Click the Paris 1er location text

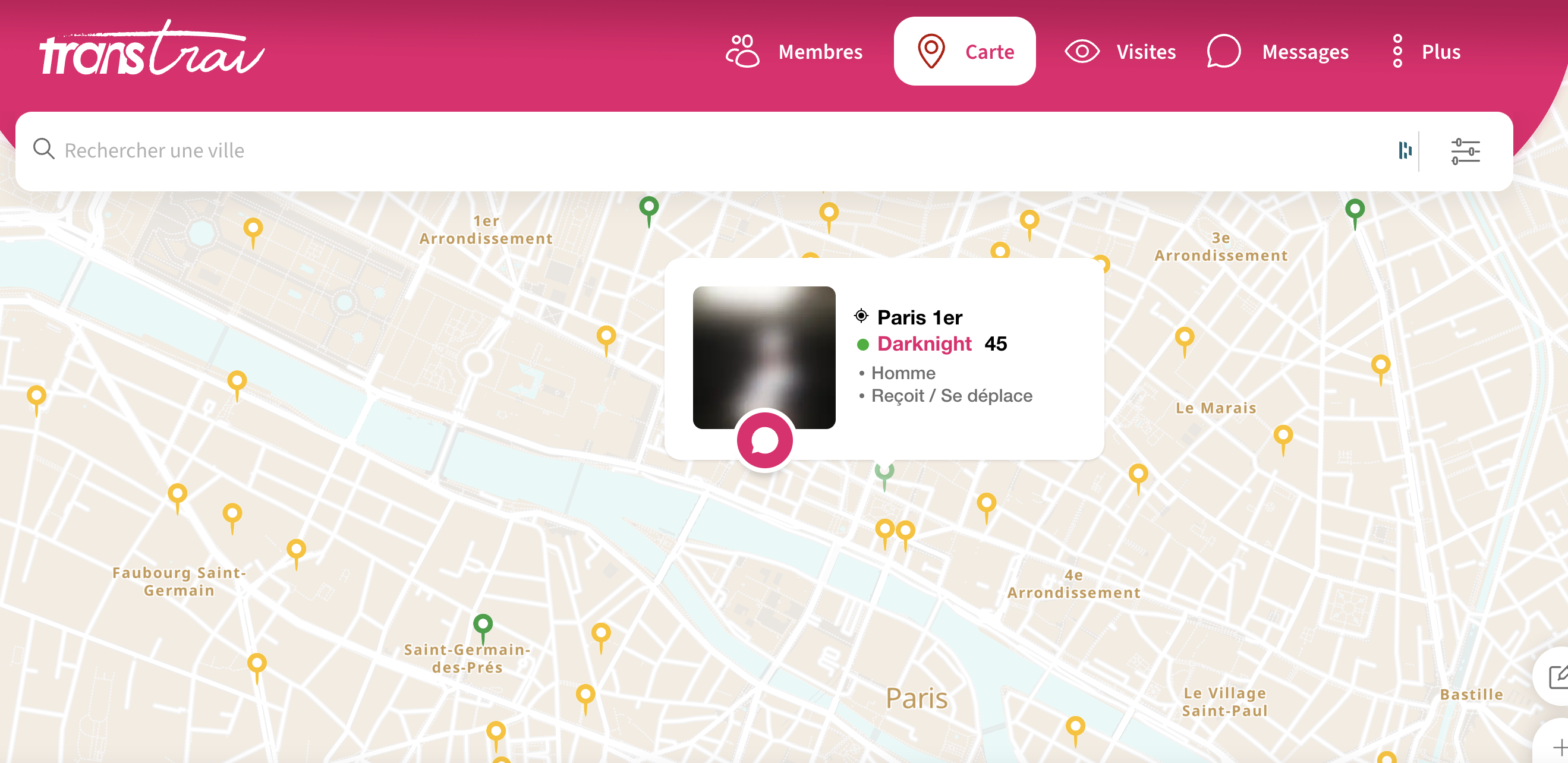point(919,317)
